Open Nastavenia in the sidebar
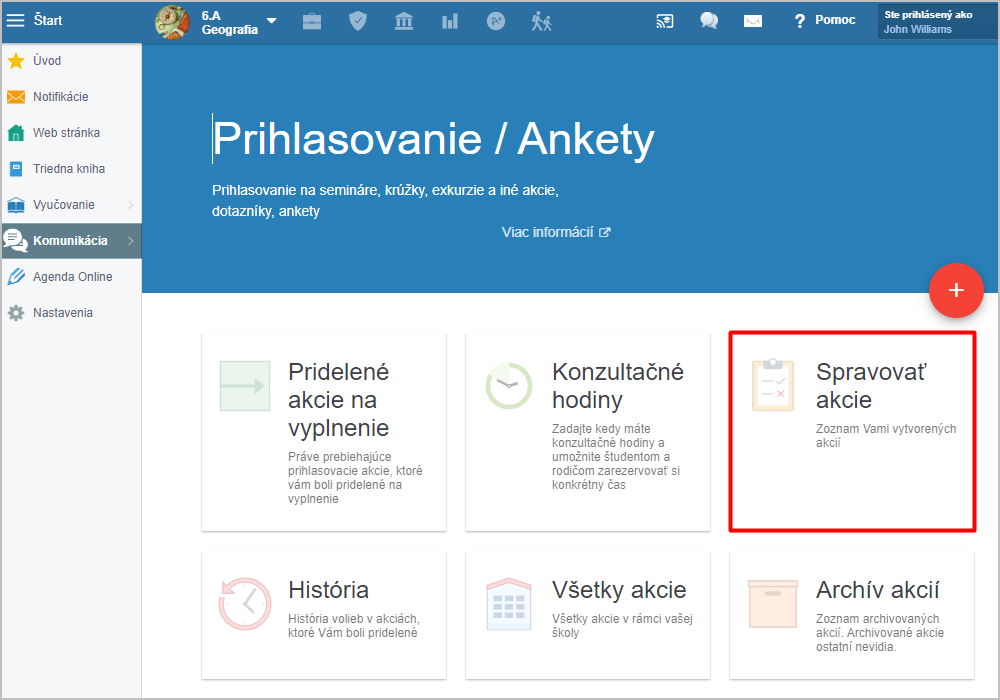Viewport: 1000px width, 700px height. coord(71,313)
